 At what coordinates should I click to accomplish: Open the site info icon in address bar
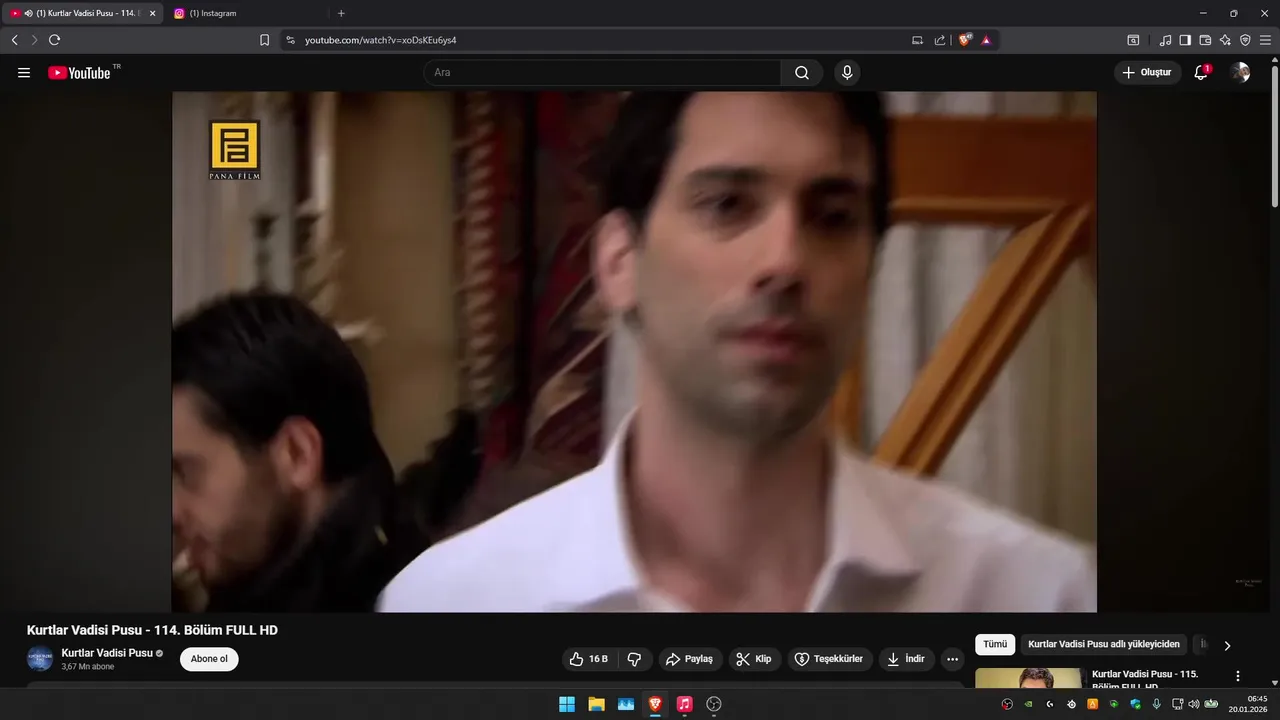[291, 40]
